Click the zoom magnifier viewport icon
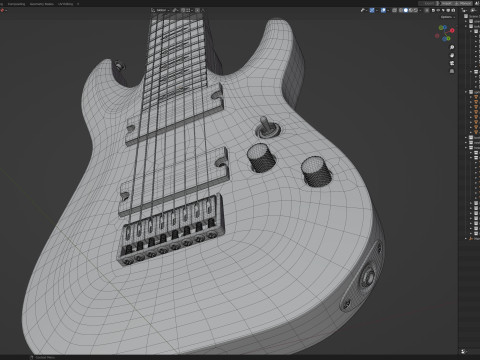The image size is (480, 360). [x=452, y=47]
